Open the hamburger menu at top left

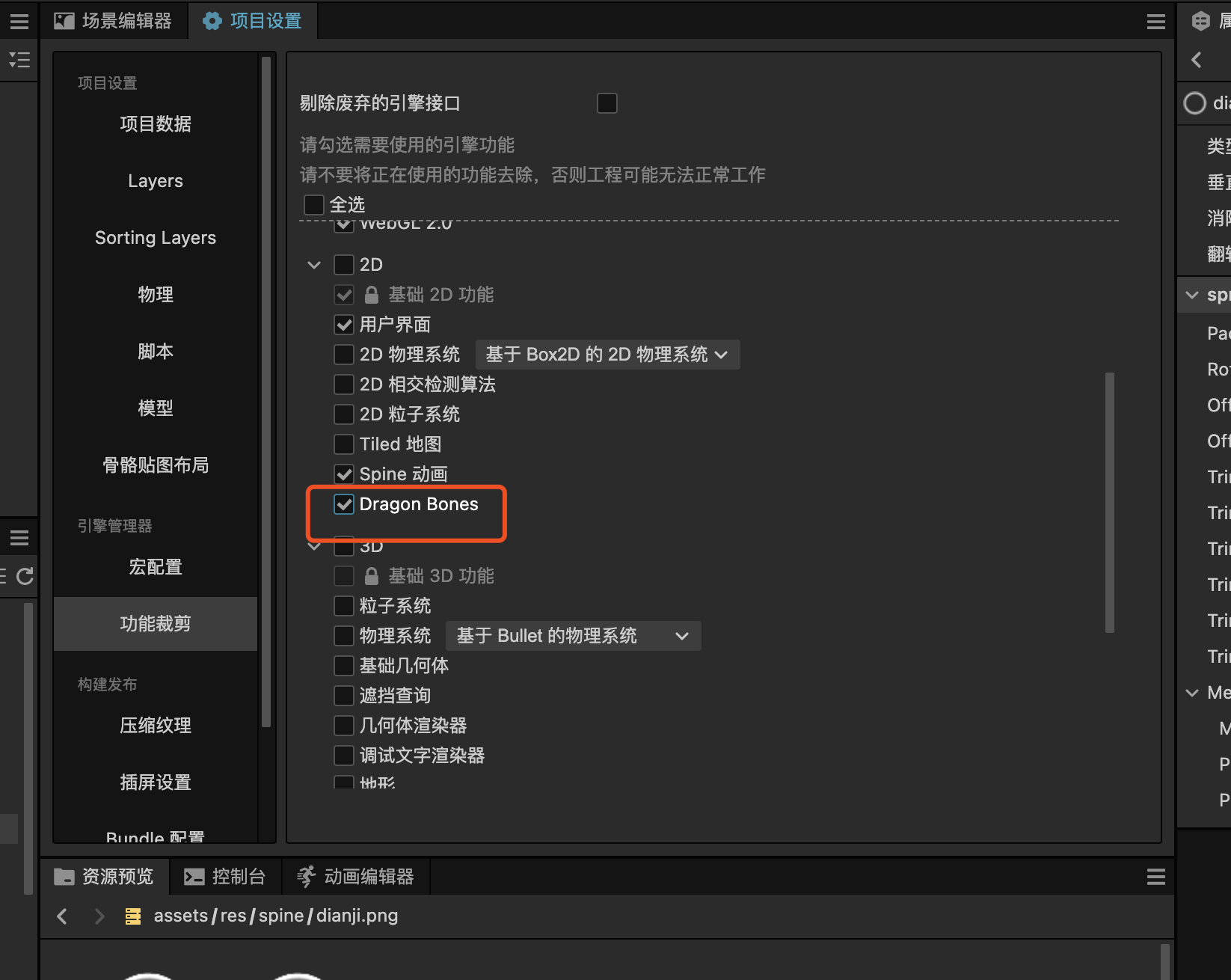click(19, 21)
